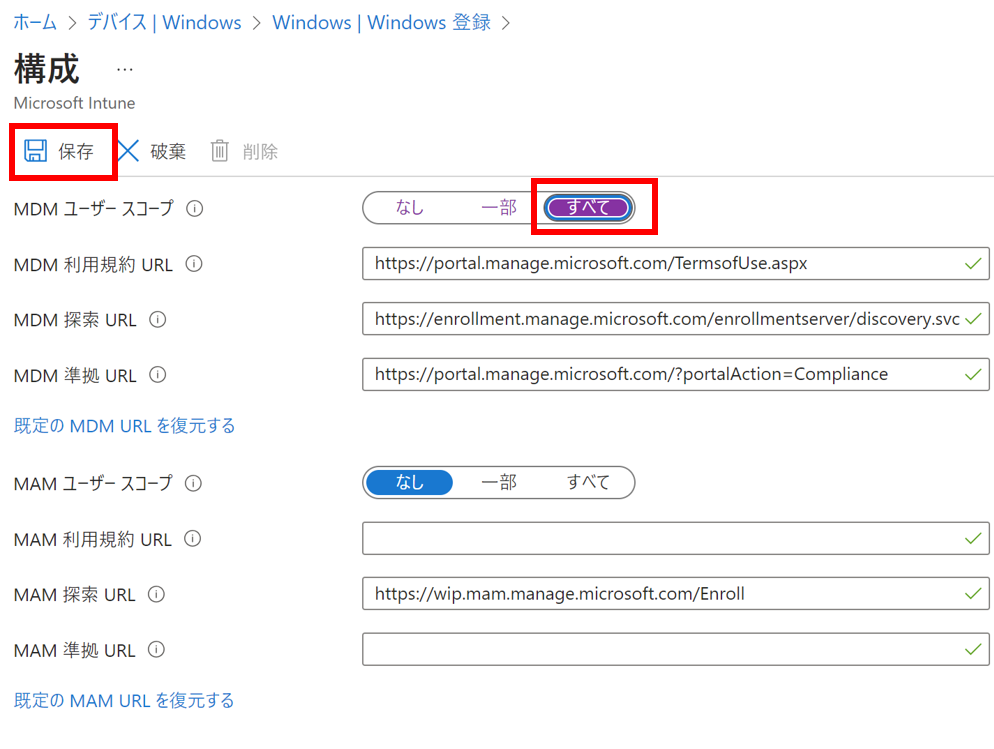Go to ホーム in the breadcrumb

click(35, 22)
